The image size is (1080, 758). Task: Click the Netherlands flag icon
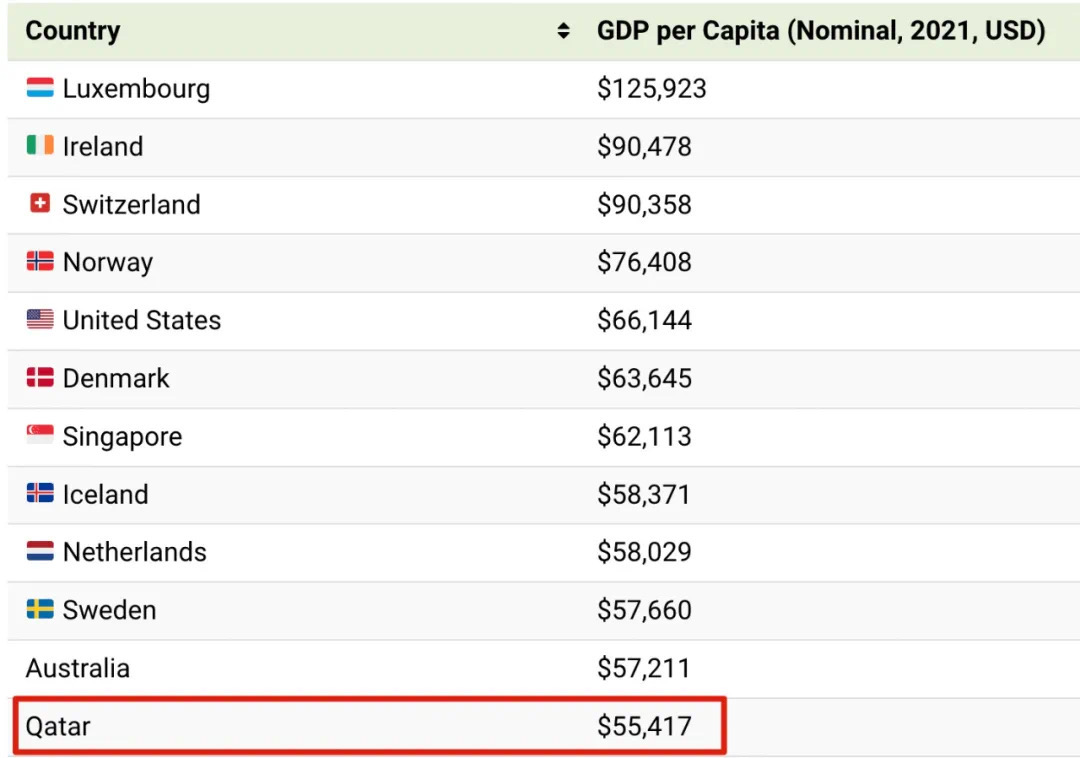point(40,552)
